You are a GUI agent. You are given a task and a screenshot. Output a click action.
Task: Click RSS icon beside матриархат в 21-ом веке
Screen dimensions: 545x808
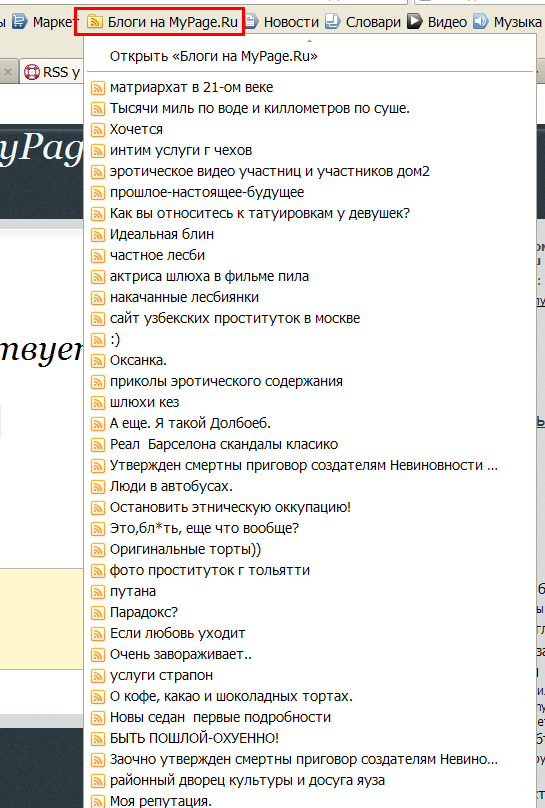(98, 88)
